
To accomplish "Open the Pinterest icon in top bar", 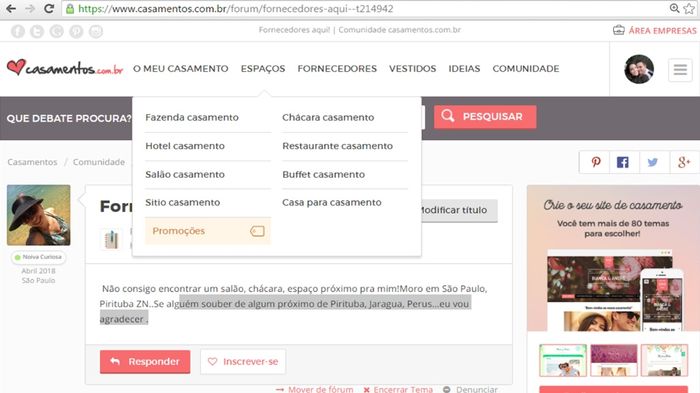I will coord(76,31).
